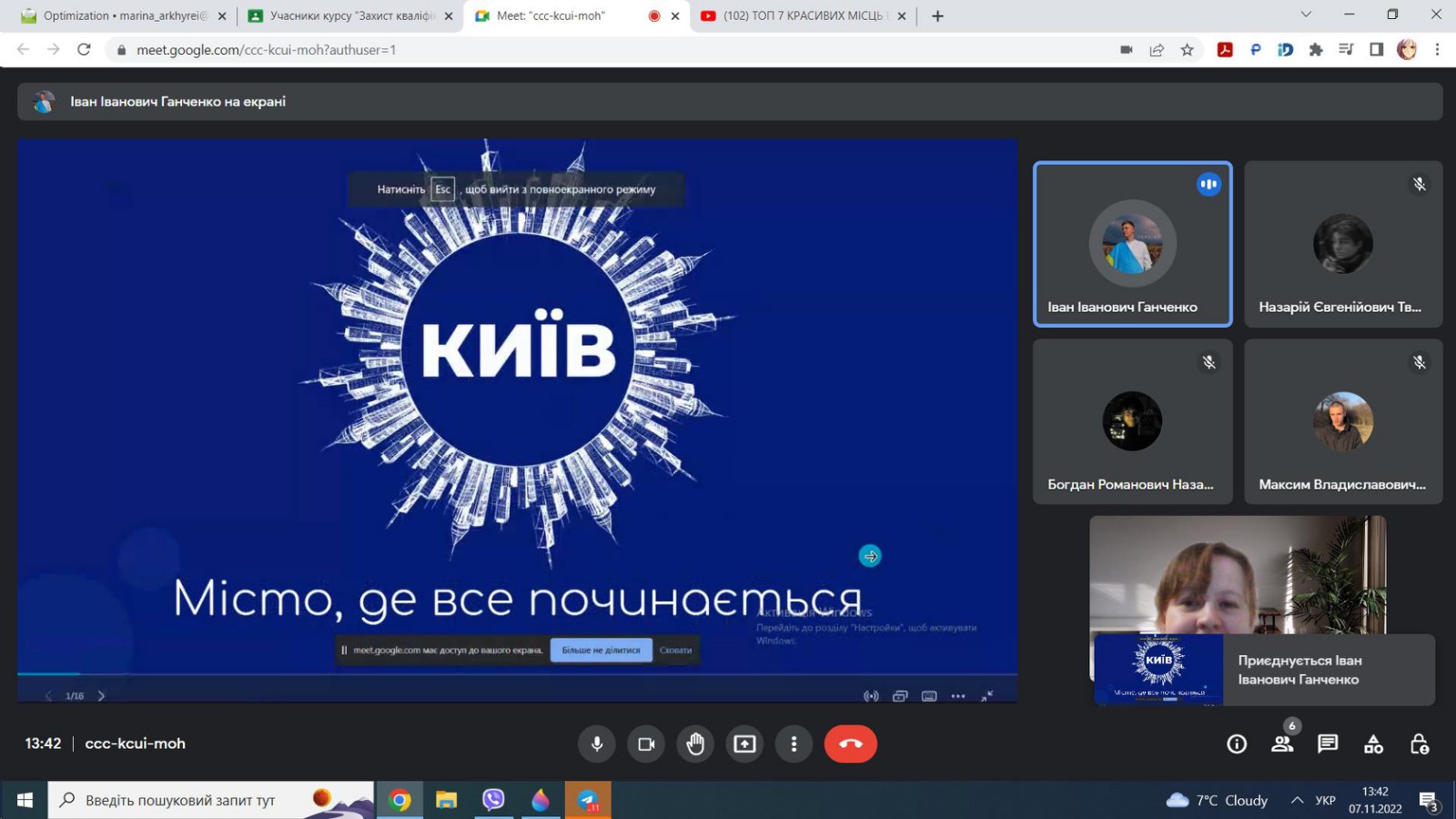The image size is (1456, 819).
Task: Open the meeting details info icon
Action: (x=1237, y=743)
